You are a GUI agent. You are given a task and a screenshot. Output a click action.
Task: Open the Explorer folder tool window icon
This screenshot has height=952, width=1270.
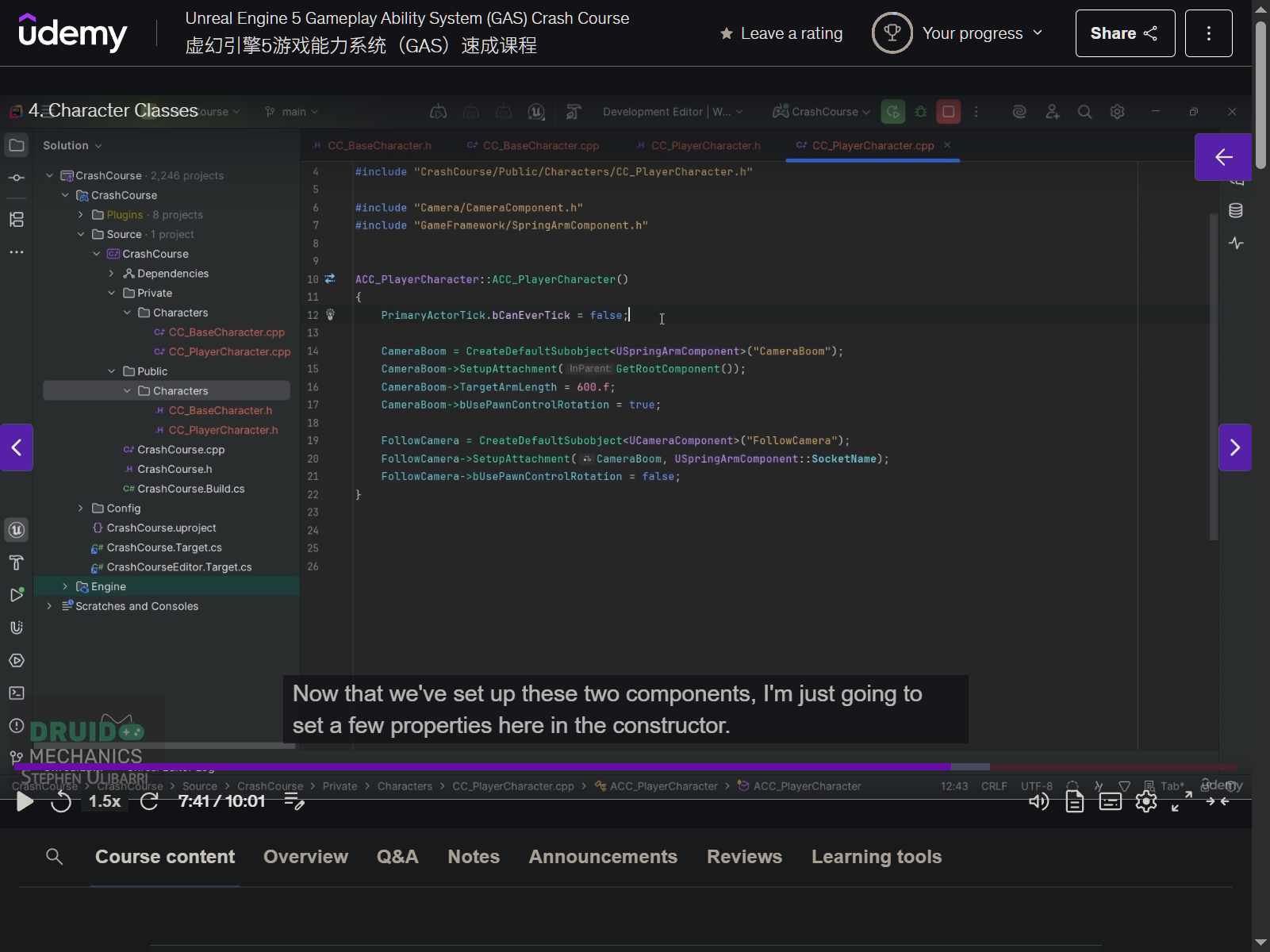click(17, 145)
